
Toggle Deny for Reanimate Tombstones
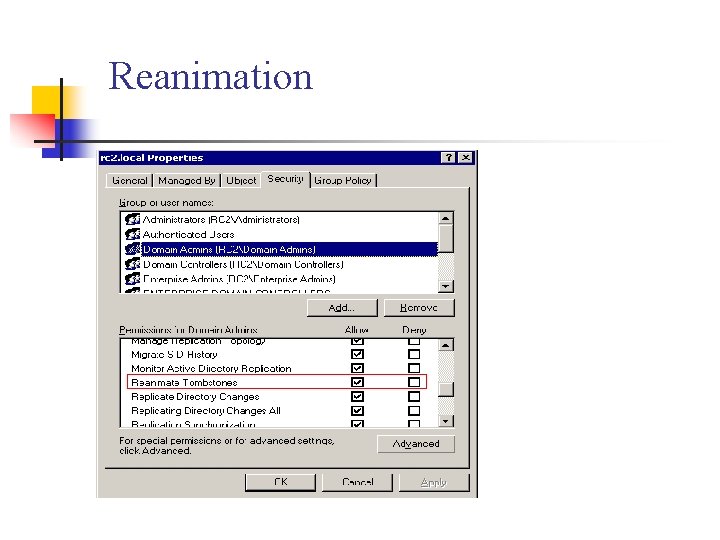[414, 382]
